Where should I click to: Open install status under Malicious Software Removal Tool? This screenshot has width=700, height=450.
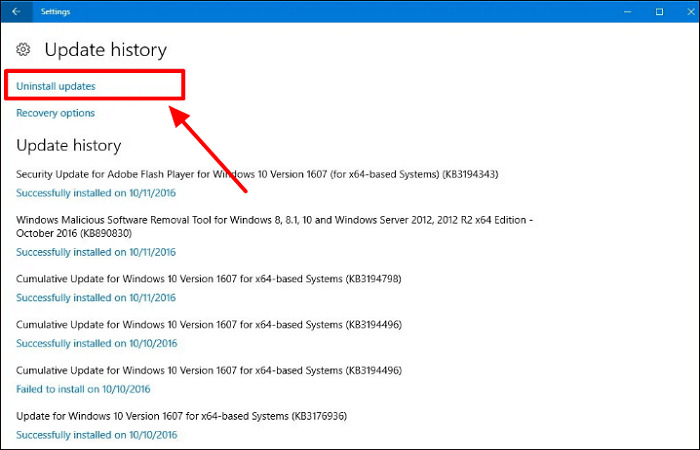pyautogui.click(x=96, y=252)
